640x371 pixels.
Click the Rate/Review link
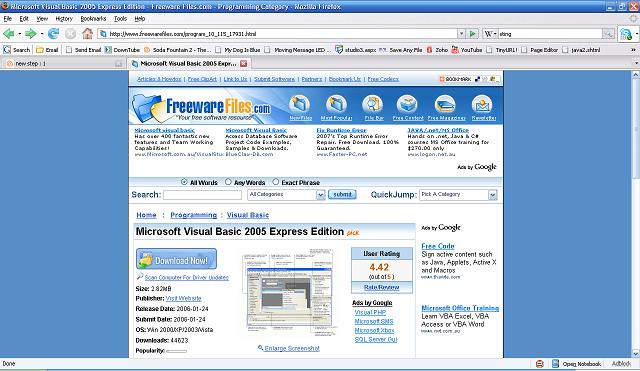point(382,287)
